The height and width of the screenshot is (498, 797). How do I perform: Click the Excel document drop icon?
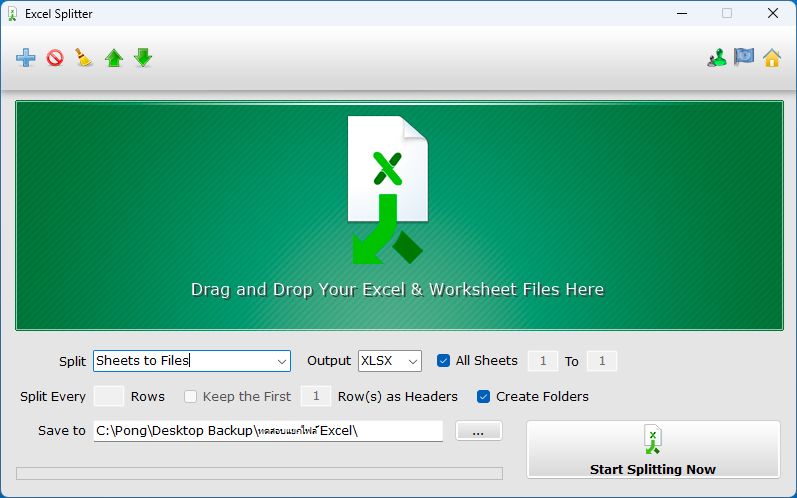[x=388, y=190]
